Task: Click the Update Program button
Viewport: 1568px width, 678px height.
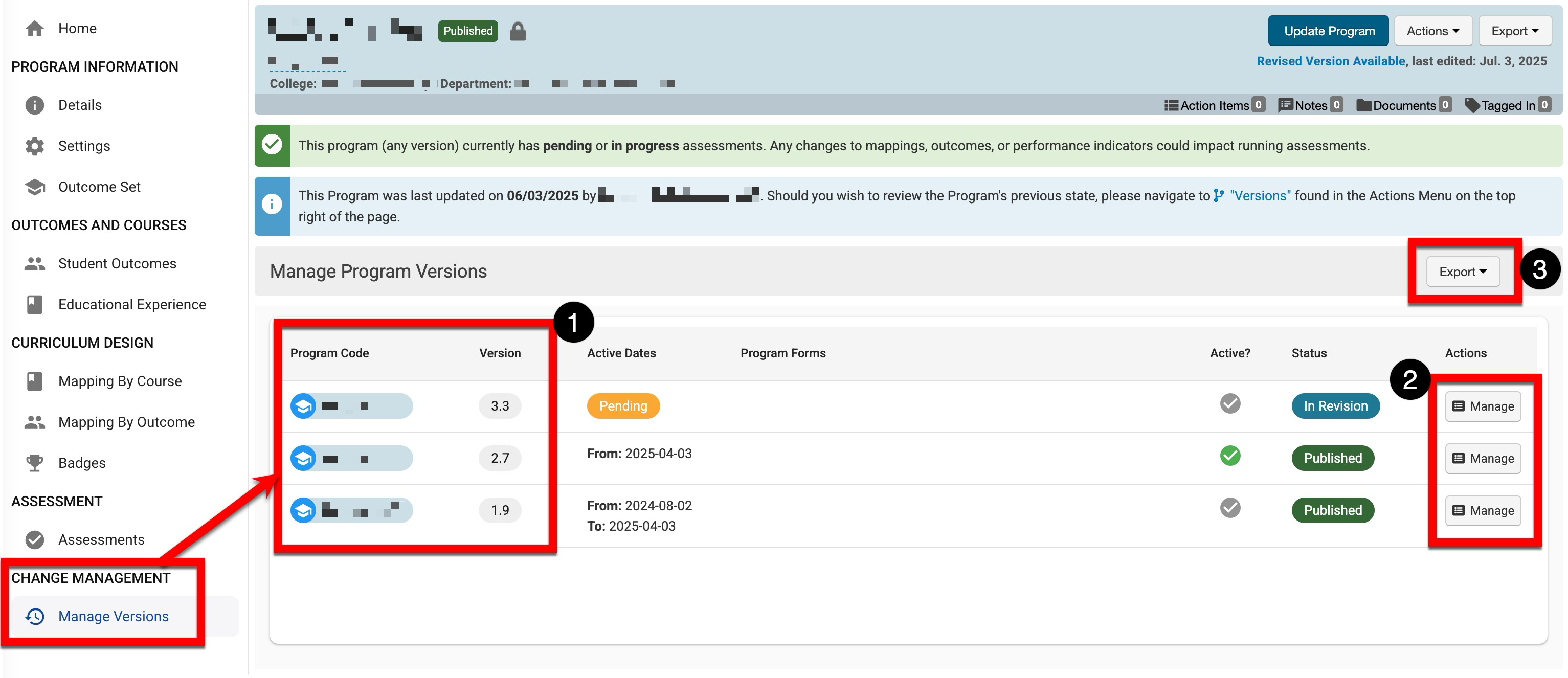Action: 1328,31
